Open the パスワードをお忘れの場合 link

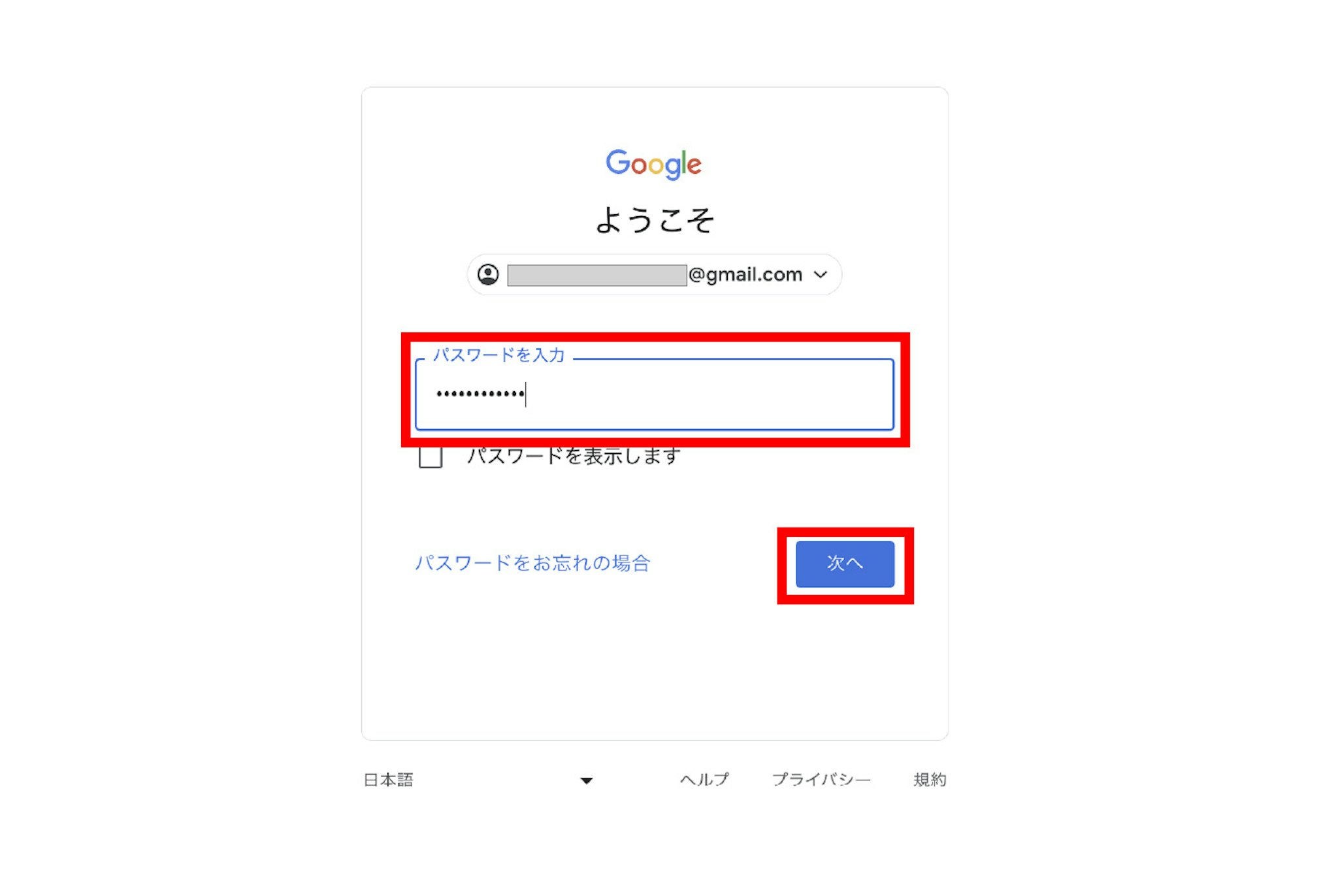click(x=532, y=563)
